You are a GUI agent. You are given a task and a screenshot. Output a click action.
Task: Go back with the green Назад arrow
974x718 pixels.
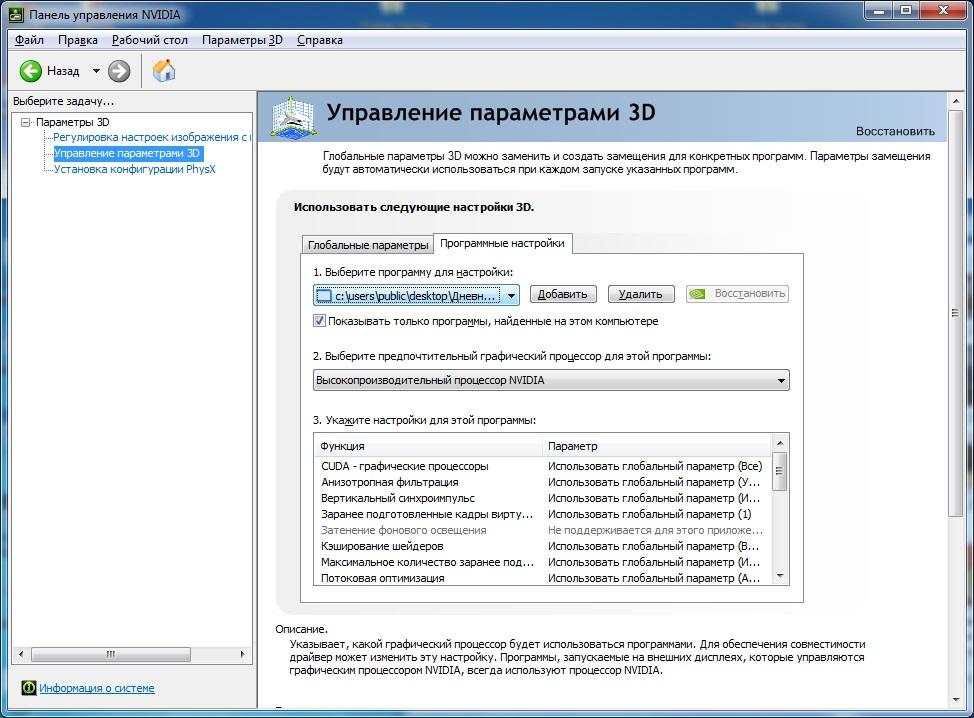[30, 71]
